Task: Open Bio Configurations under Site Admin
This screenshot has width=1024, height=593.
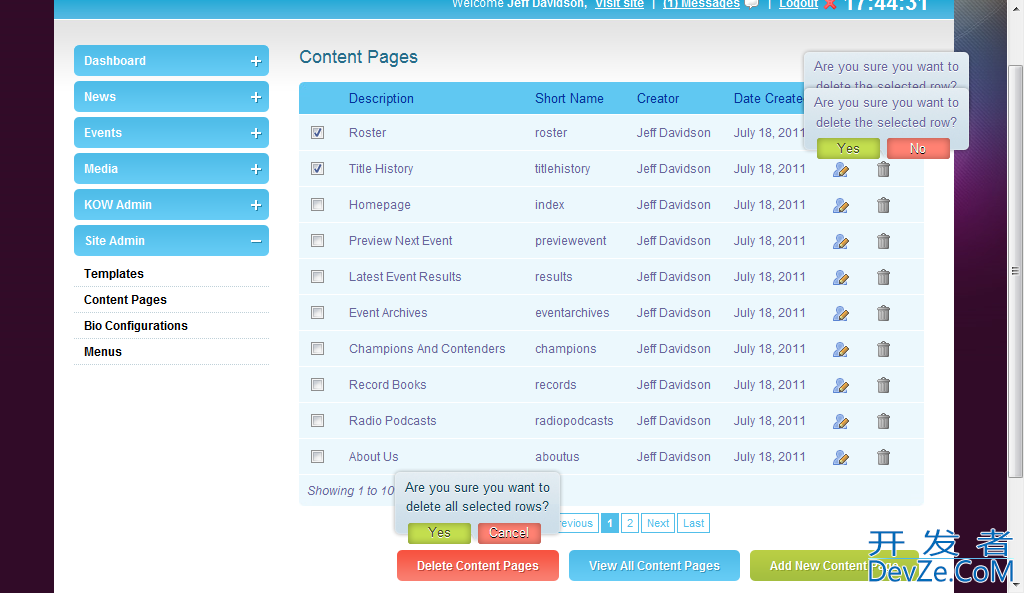Action: tap(135, 326)
